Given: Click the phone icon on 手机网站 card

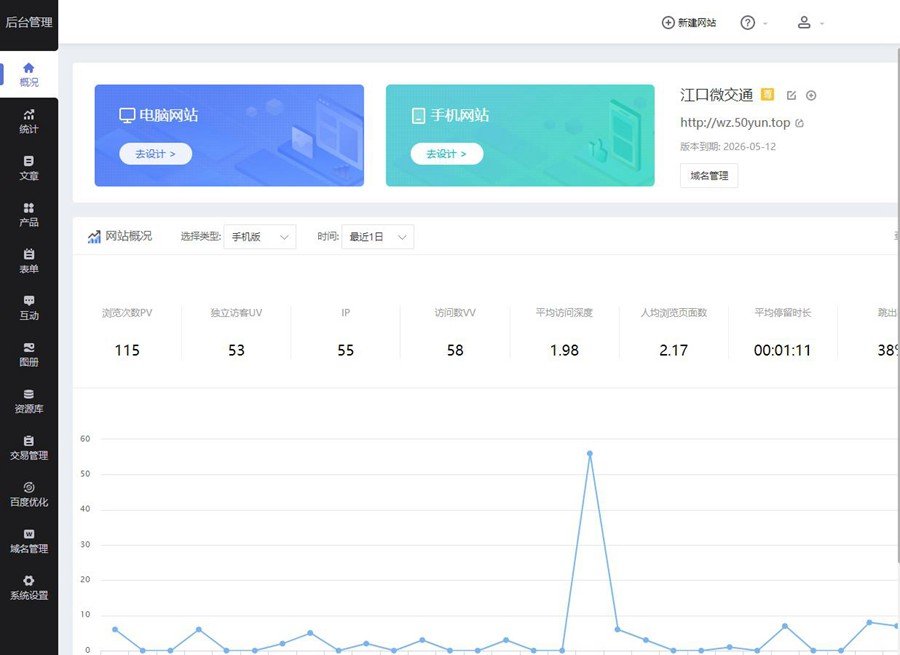Looking at the screenshot, I should coord(418,115).
